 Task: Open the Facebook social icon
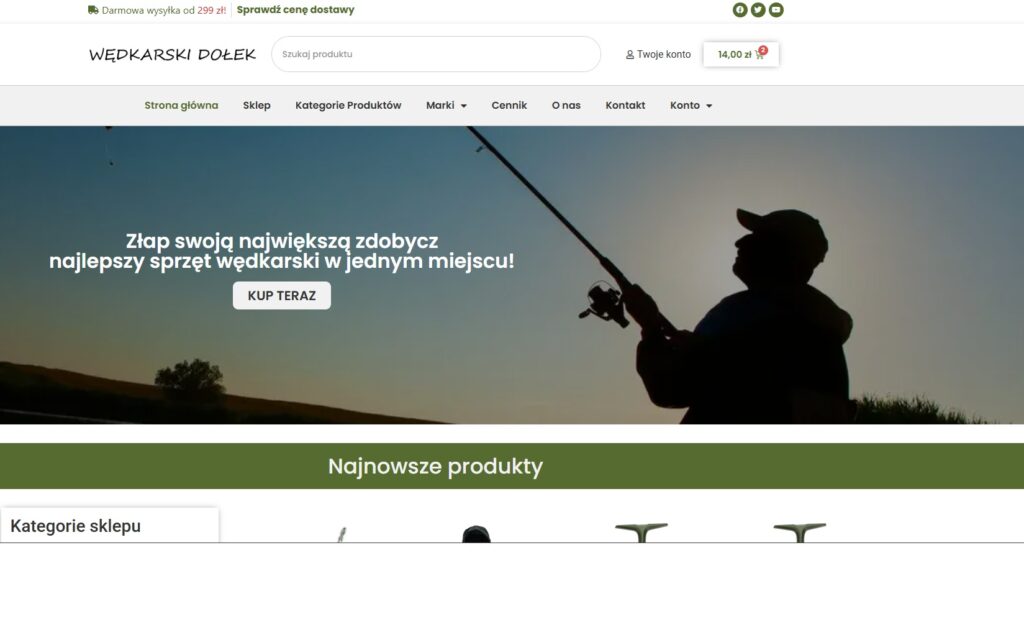(x=739, y=10)
